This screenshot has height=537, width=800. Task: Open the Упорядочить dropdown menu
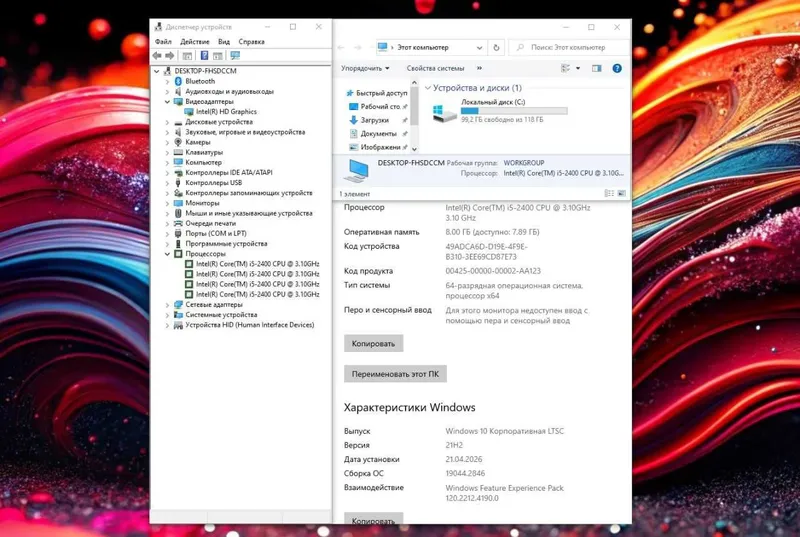[x=365, y=68]
